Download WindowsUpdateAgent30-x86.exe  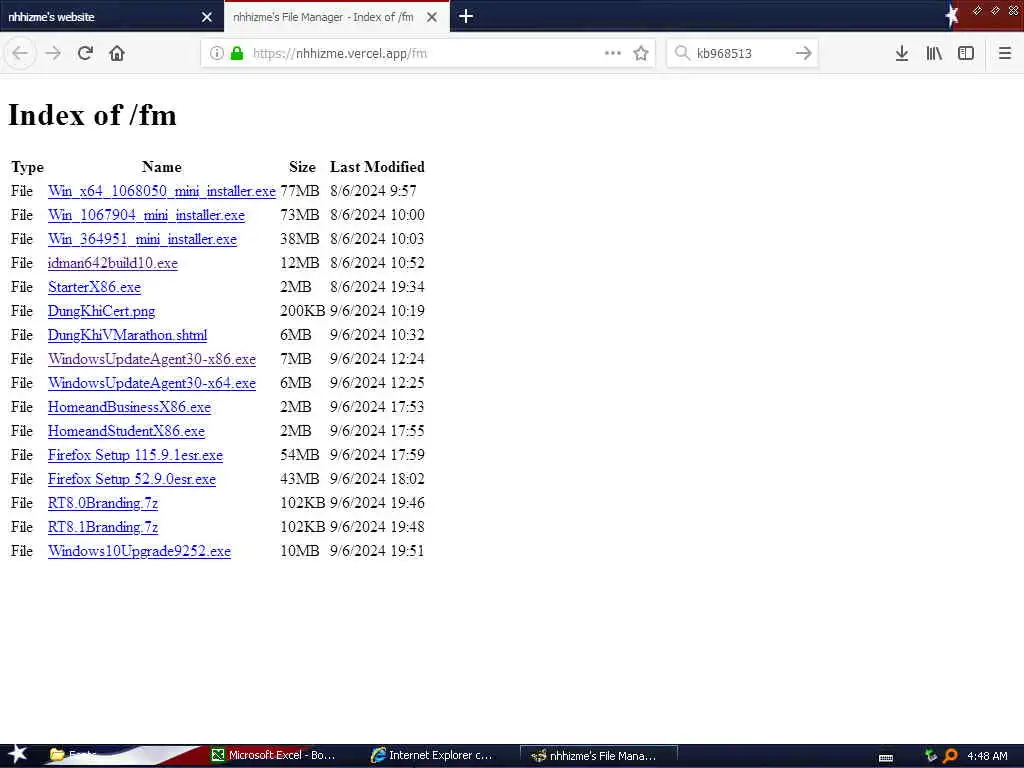(x=152, y=359)
